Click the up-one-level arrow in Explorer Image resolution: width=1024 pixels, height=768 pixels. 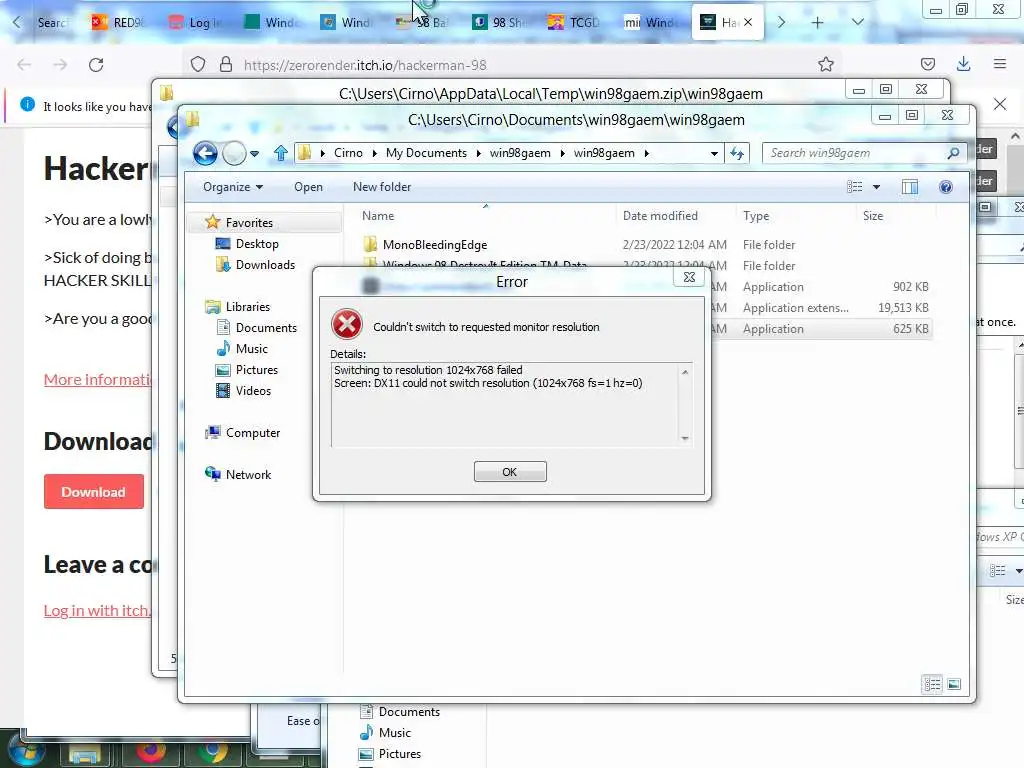tap(281, 153)
